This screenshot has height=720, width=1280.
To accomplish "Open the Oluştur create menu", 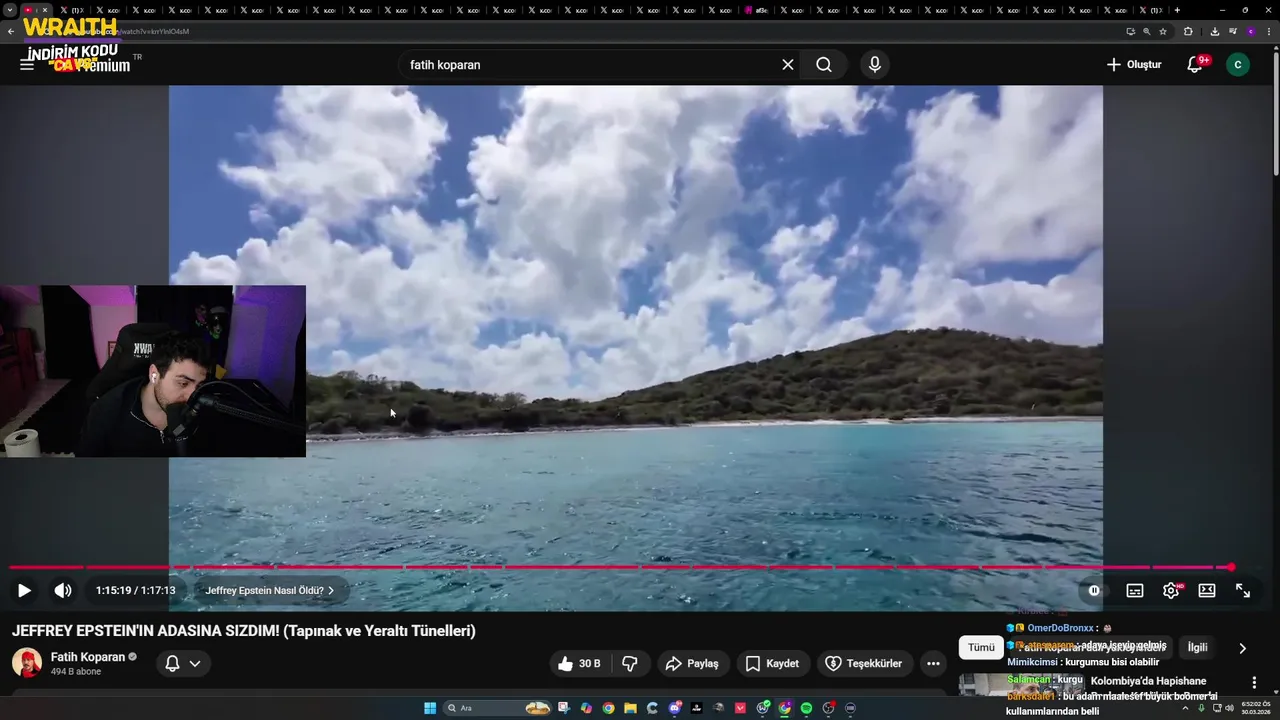I will tap(1134, 65).
